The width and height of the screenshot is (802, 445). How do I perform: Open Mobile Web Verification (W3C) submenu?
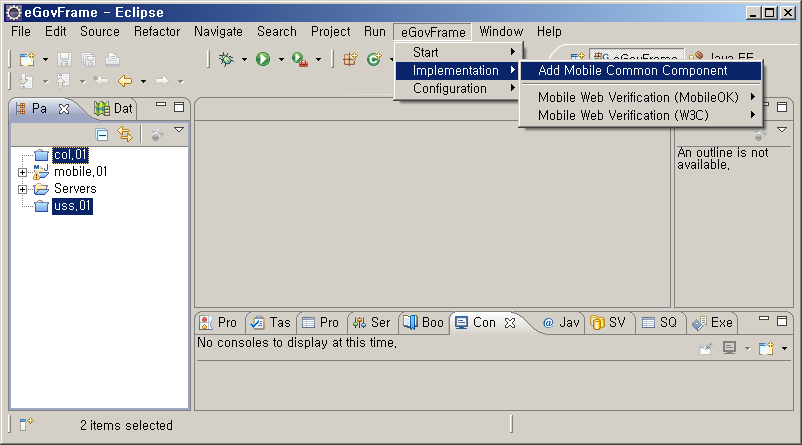(640, 115)
